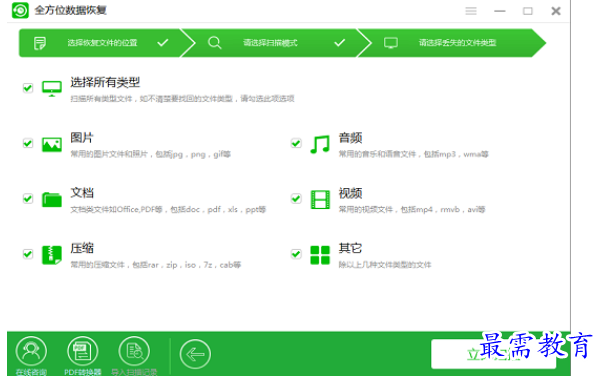Click the monitor icon for all types
601x377 pixels.
pyautogui.click(x=52, y=89)
